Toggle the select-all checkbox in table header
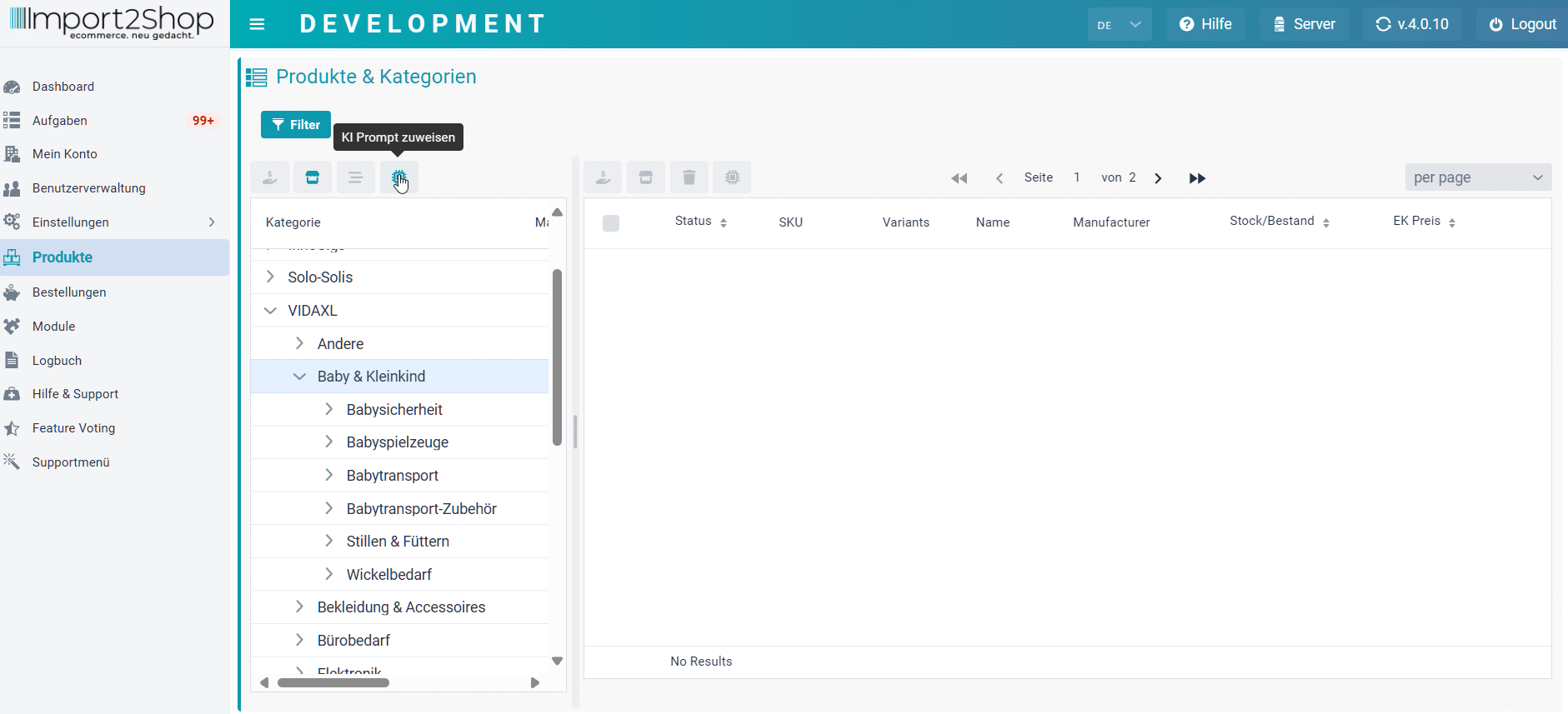 611,222
